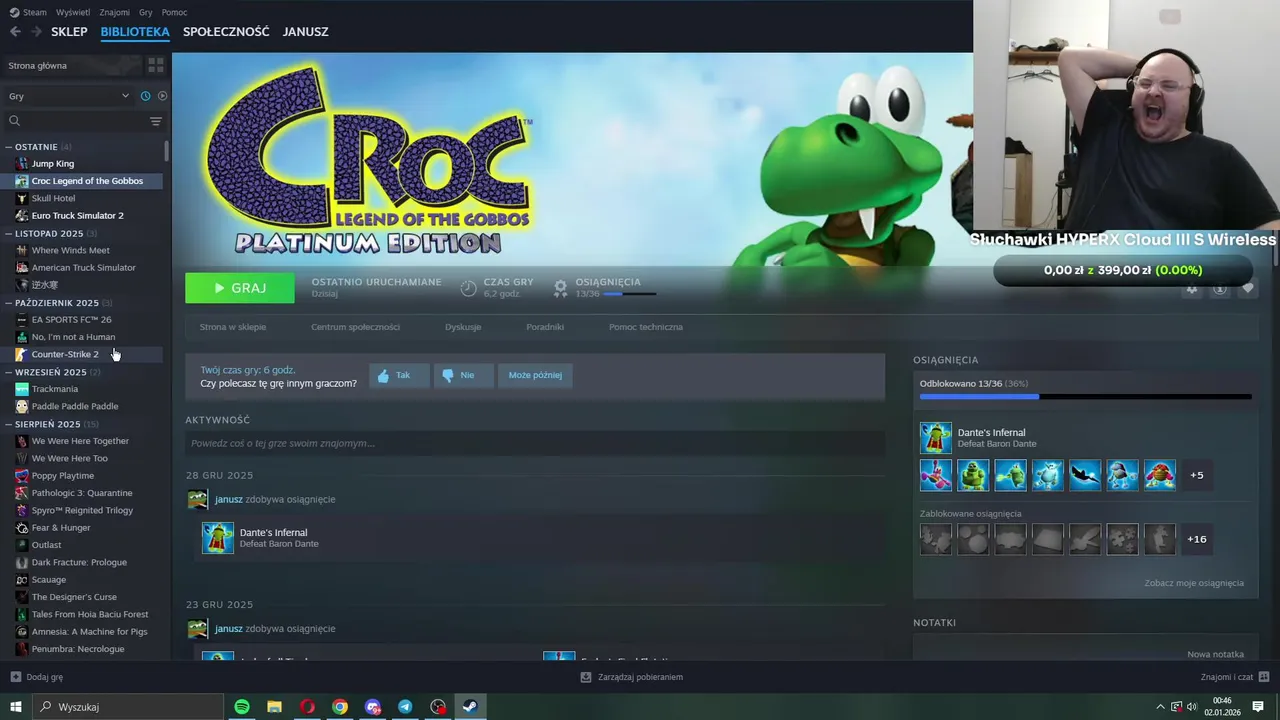Open File Explorer from the taskbar
The width and height of the screenshot is (1280, 720).
pos(274,707)
